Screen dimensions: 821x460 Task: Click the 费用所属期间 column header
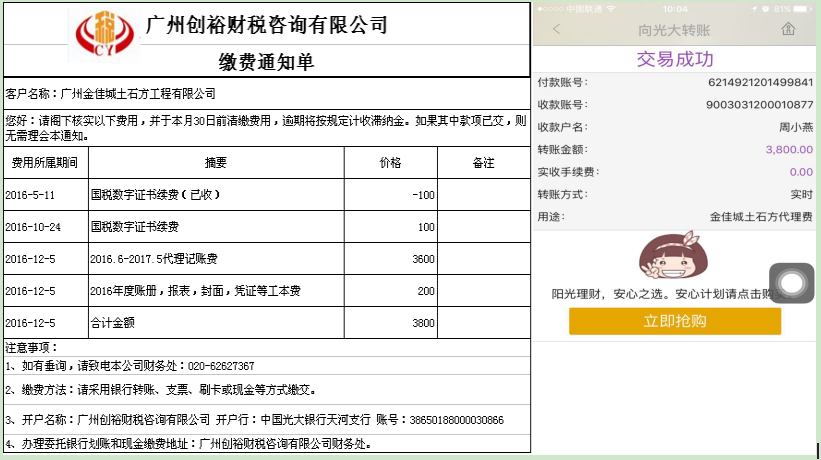tap(45, 163)
